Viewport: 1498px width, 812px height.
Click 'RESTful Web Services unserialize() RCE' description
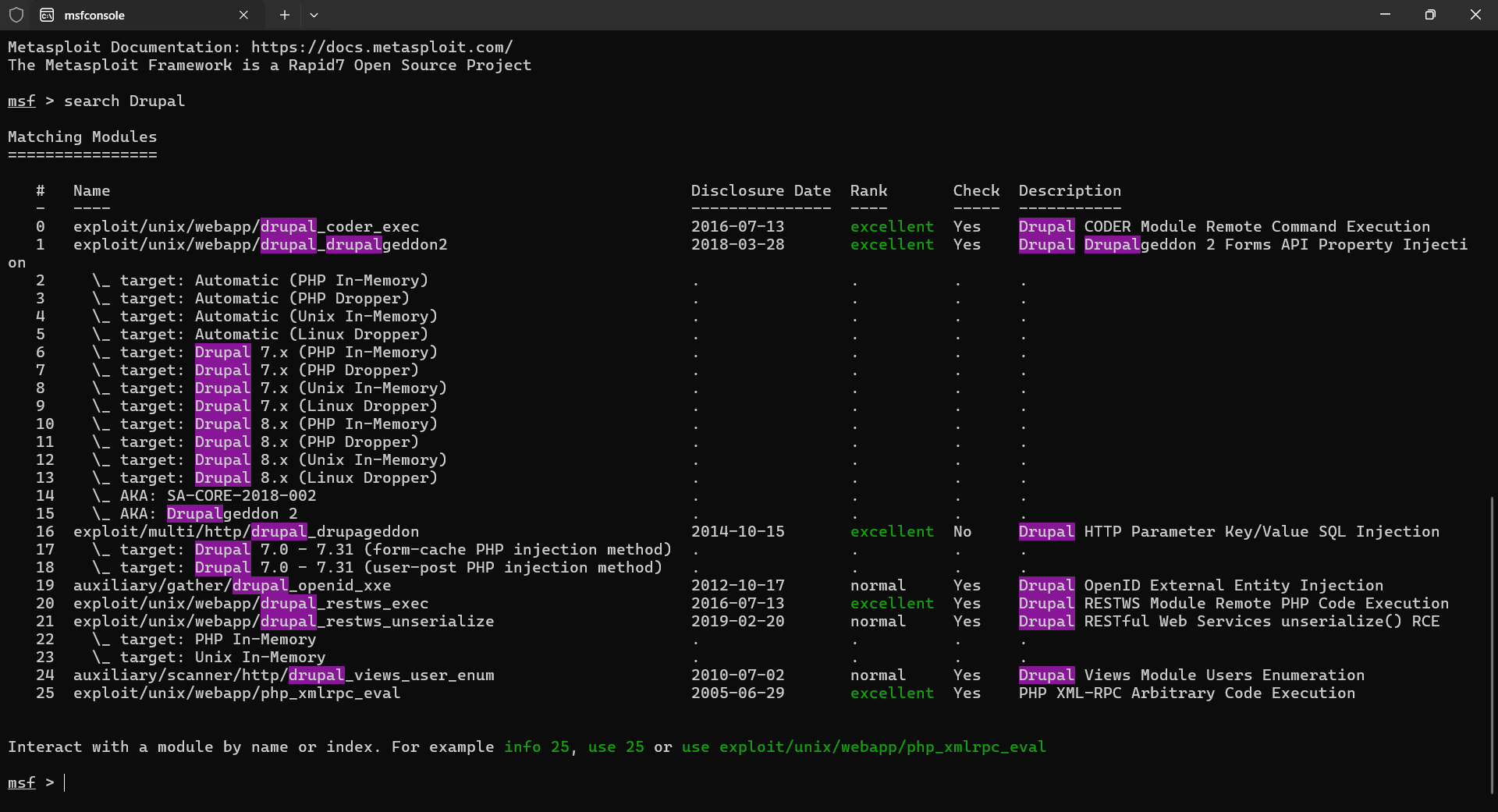tap(1262, 622)
